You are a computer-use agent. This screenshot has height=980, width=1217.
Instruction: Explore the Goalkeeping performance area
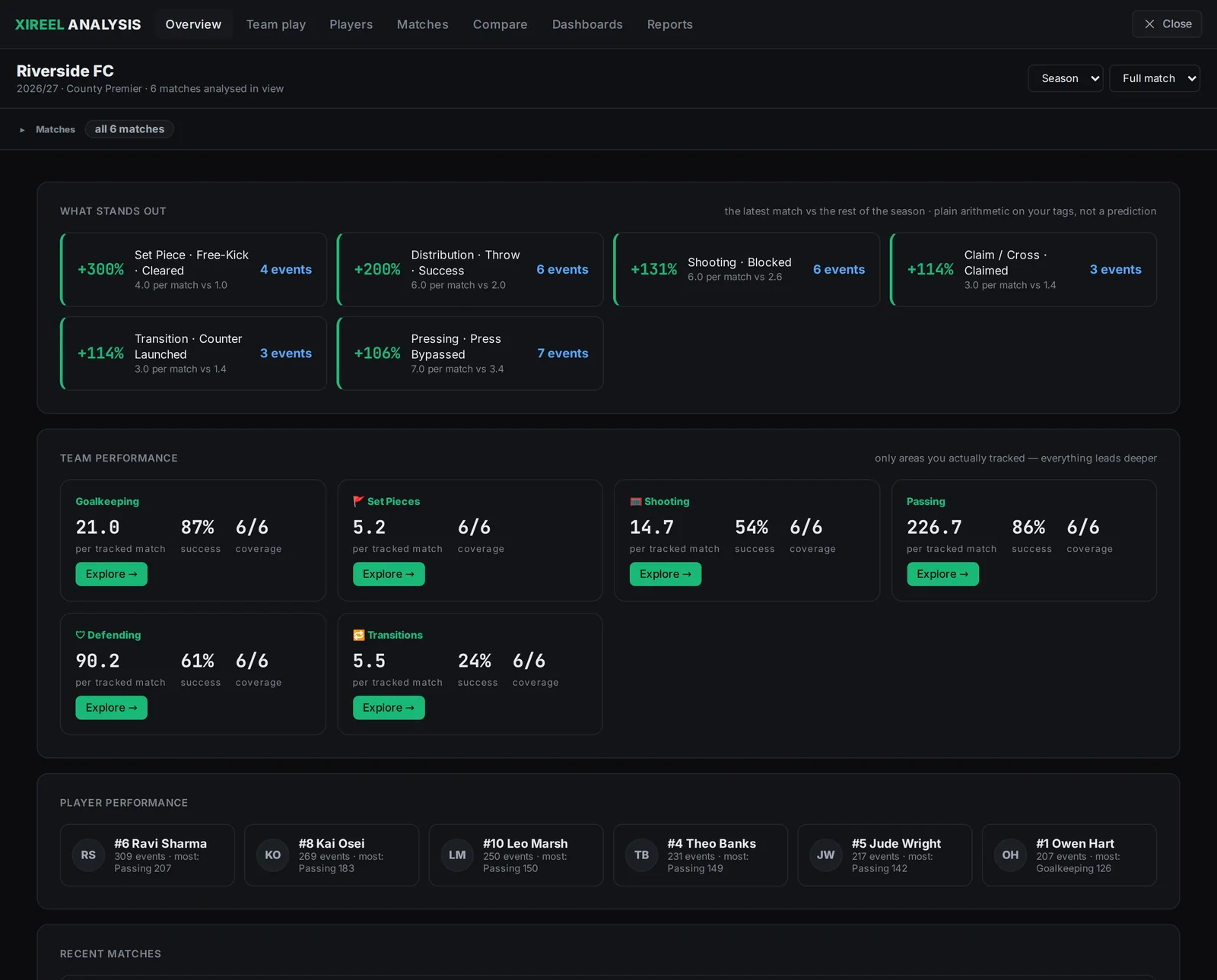click(111, 574)
